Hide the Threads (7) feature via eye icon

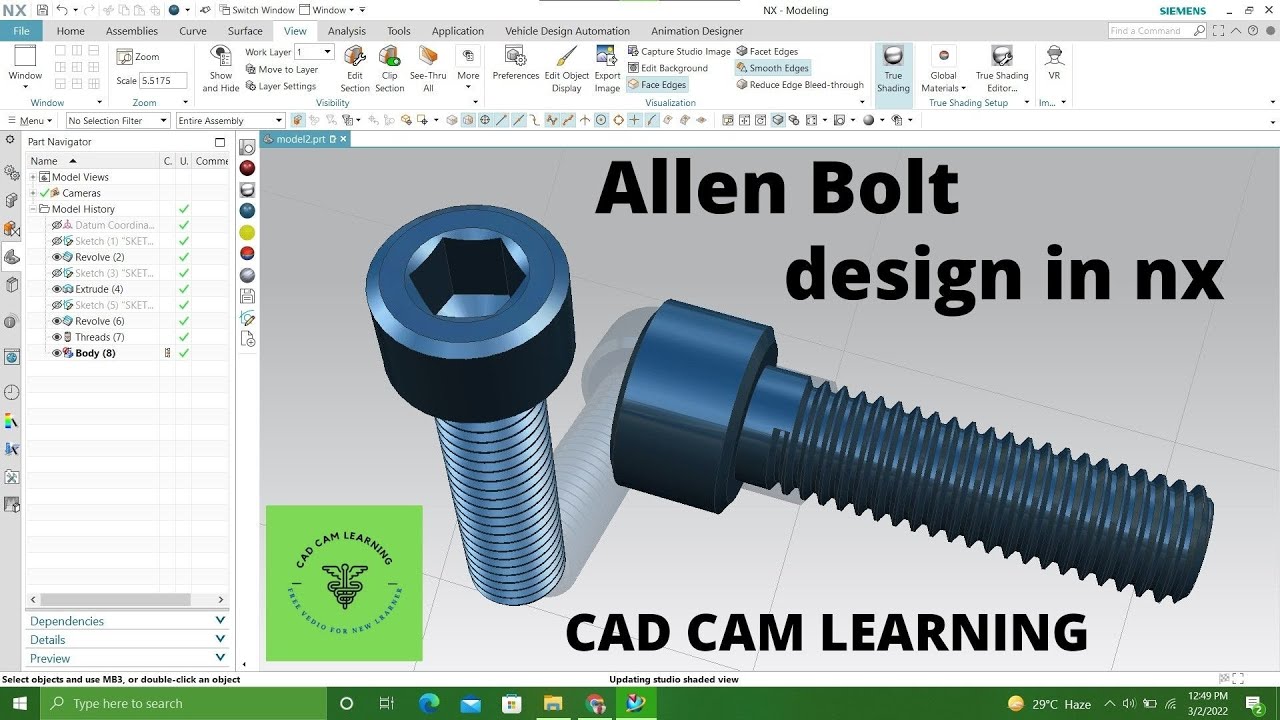[57, 337]
